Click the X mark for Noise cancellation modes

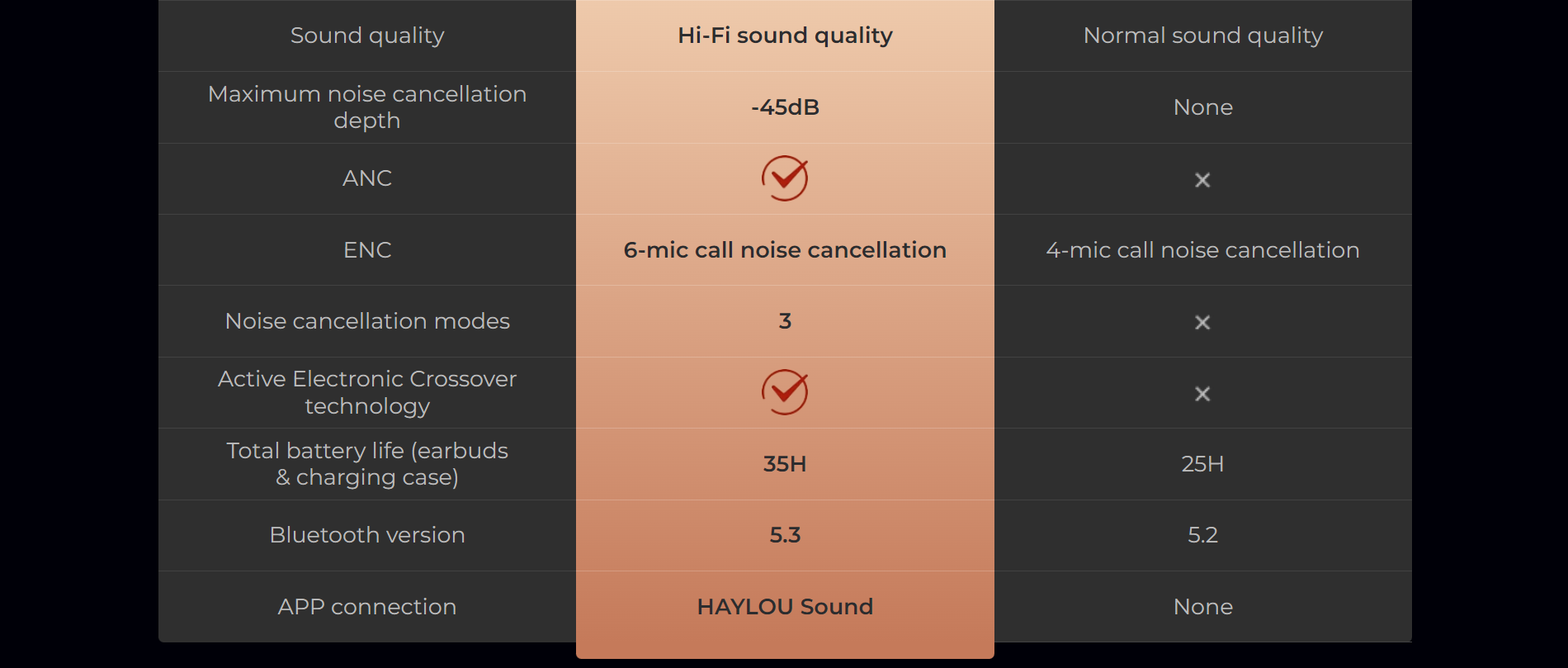click(x=1202, y=322)
